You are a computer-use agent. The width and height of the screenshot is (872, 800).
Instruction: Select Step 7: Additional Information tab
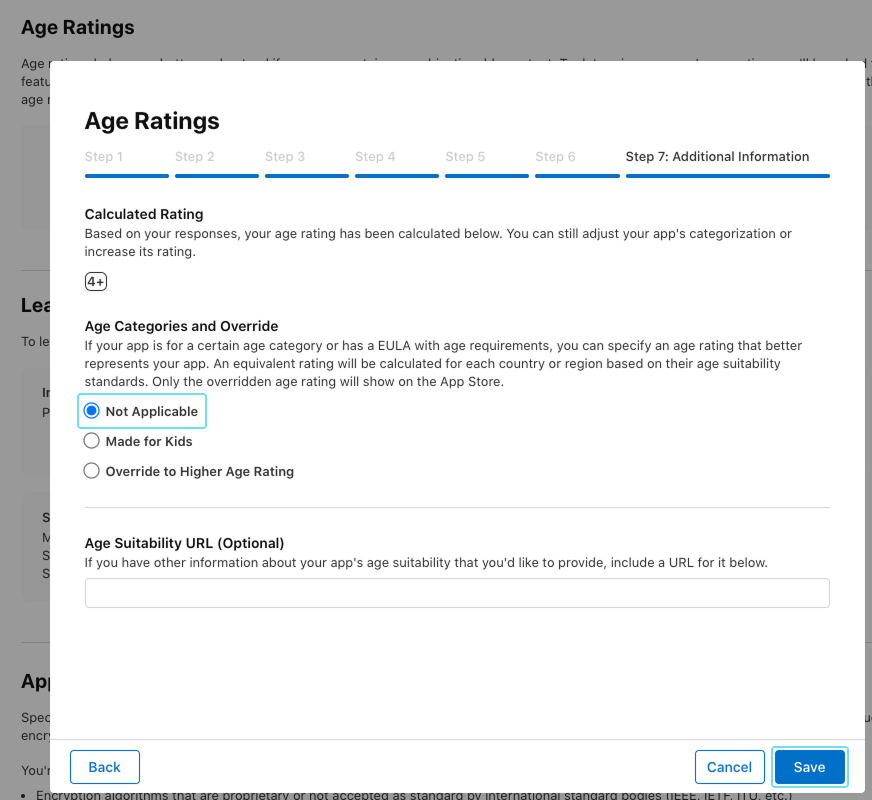pos(727,163)
